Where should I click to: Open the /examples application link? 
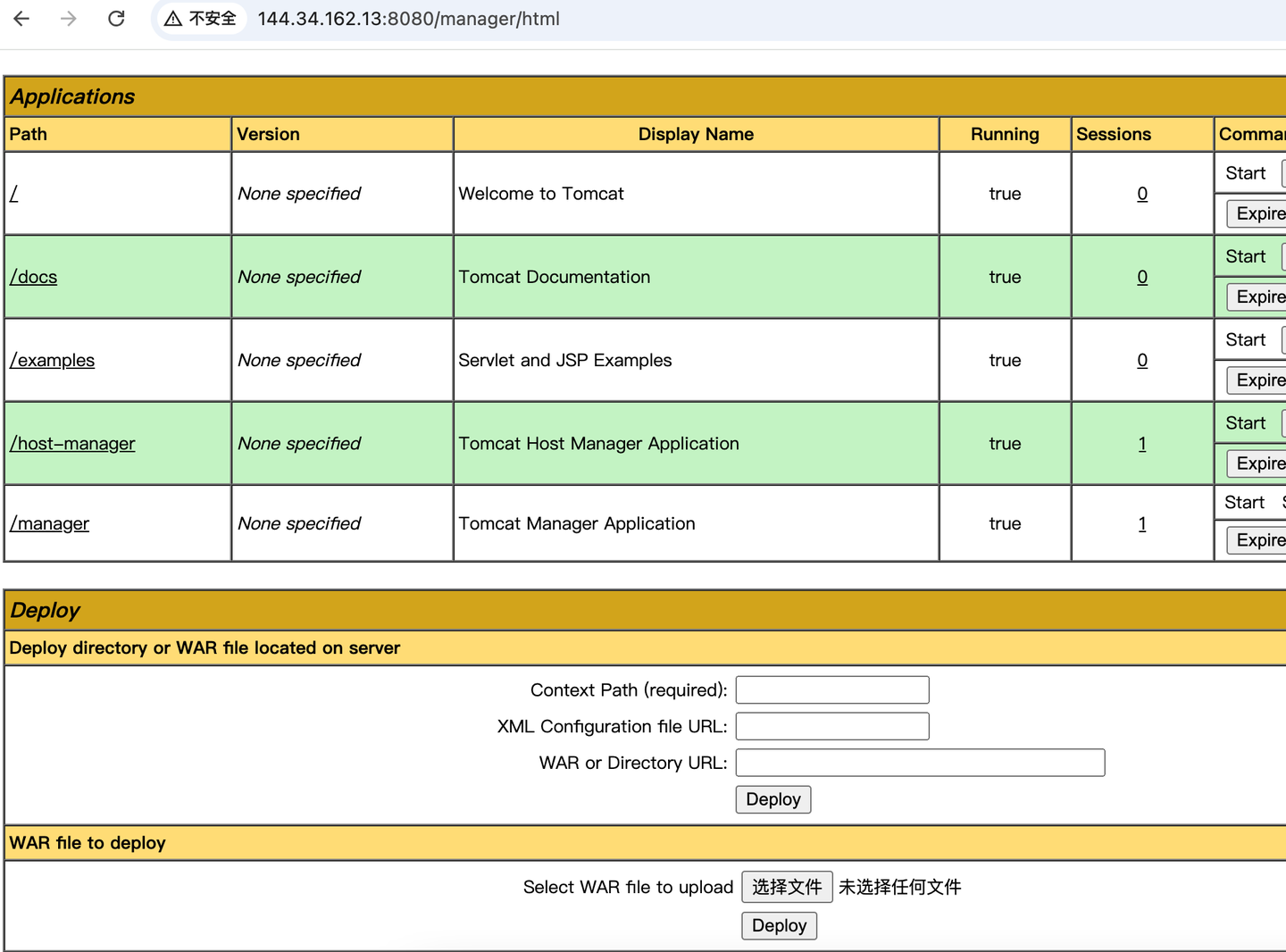point(52,360)
